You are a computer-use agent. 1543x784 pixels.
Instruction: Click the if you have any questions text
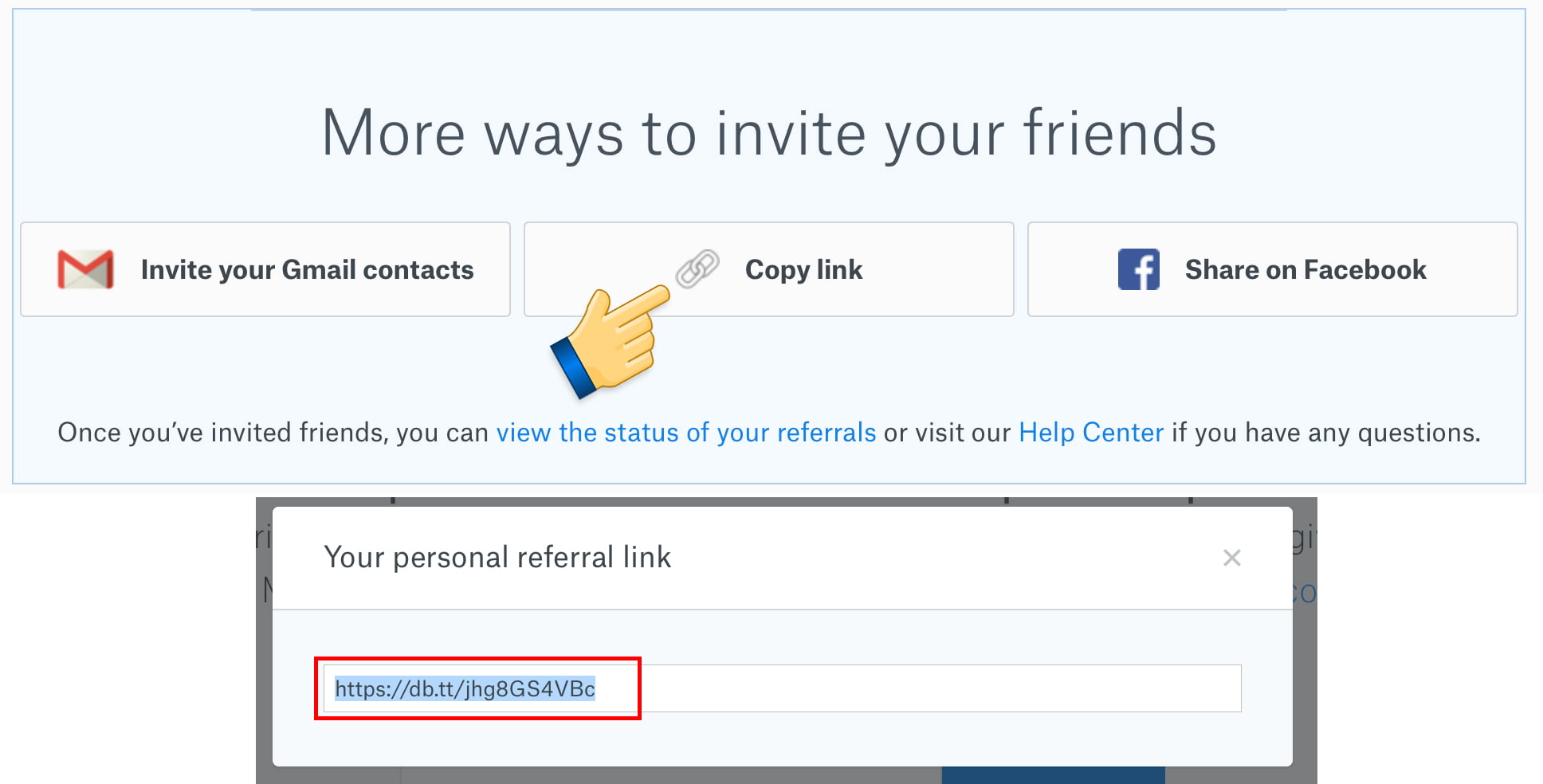(x=1325, y=433)
